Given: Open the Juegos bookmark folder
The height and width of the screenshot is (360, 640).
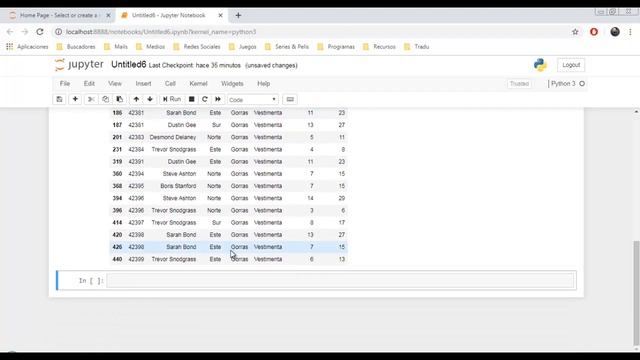Looking at the screenshot, I should [243, 47].
